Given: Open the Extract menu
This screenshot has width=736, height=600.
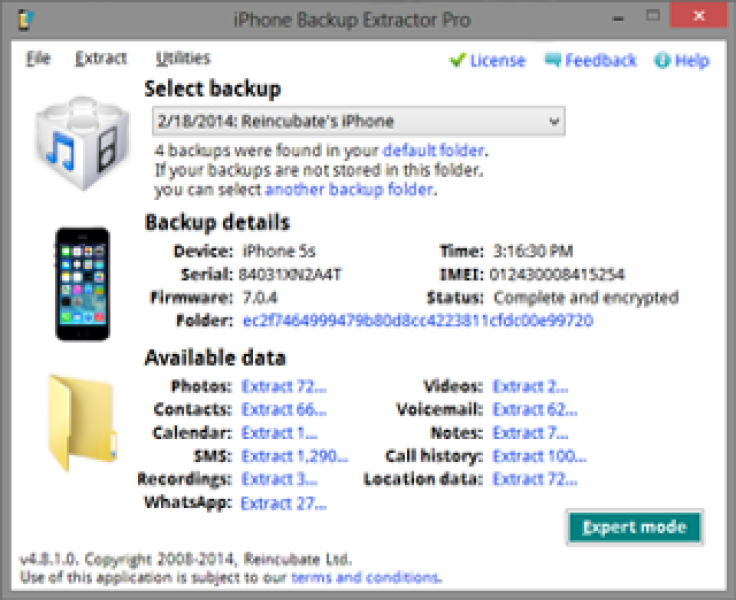Looking at the screenshot, I should click(x=101, y=58).
